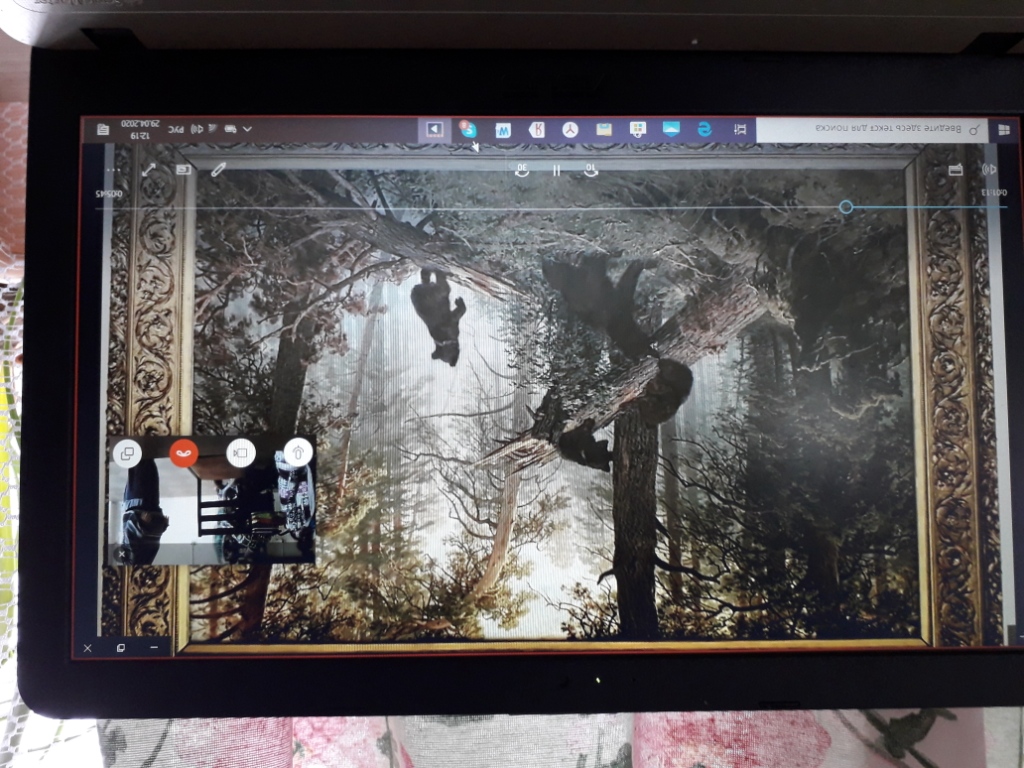Click the taskbar search box
The height and width of the screenshot is (768, 1024).
pyautogui.click(x=870, y=129)
